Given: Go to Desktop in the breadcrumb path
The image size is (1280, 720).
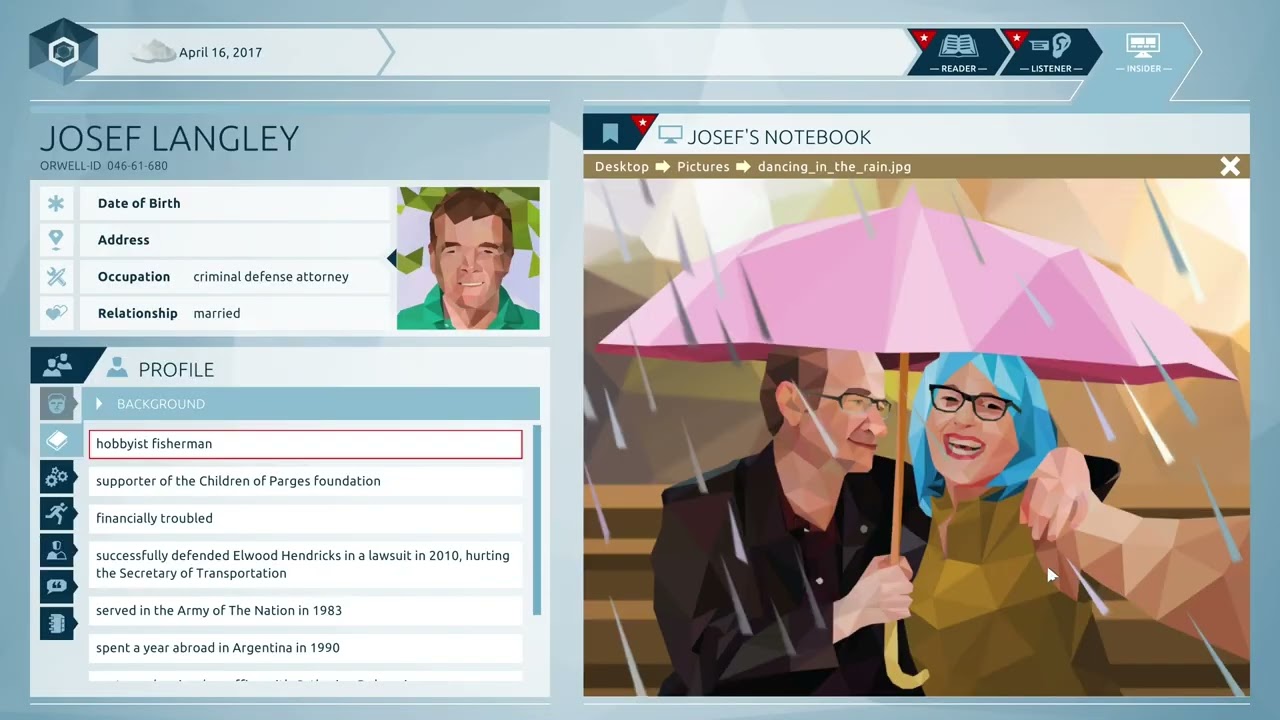Looking at the screenshot, I should tap(622, 166).
